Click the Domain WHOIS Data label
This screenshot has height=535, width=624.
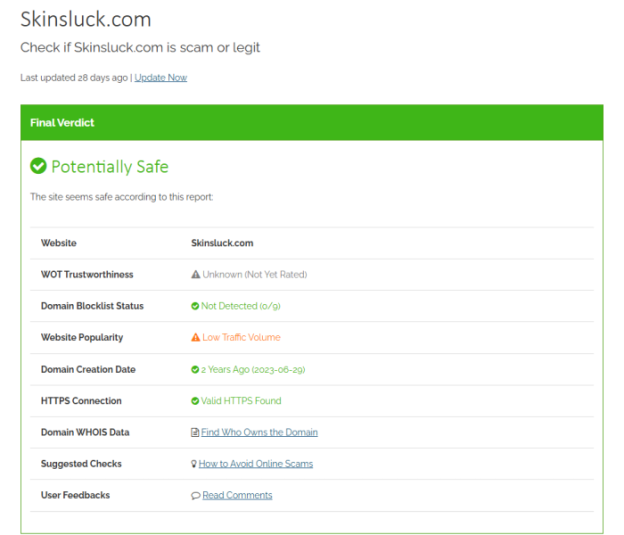(x=85, y=432)
